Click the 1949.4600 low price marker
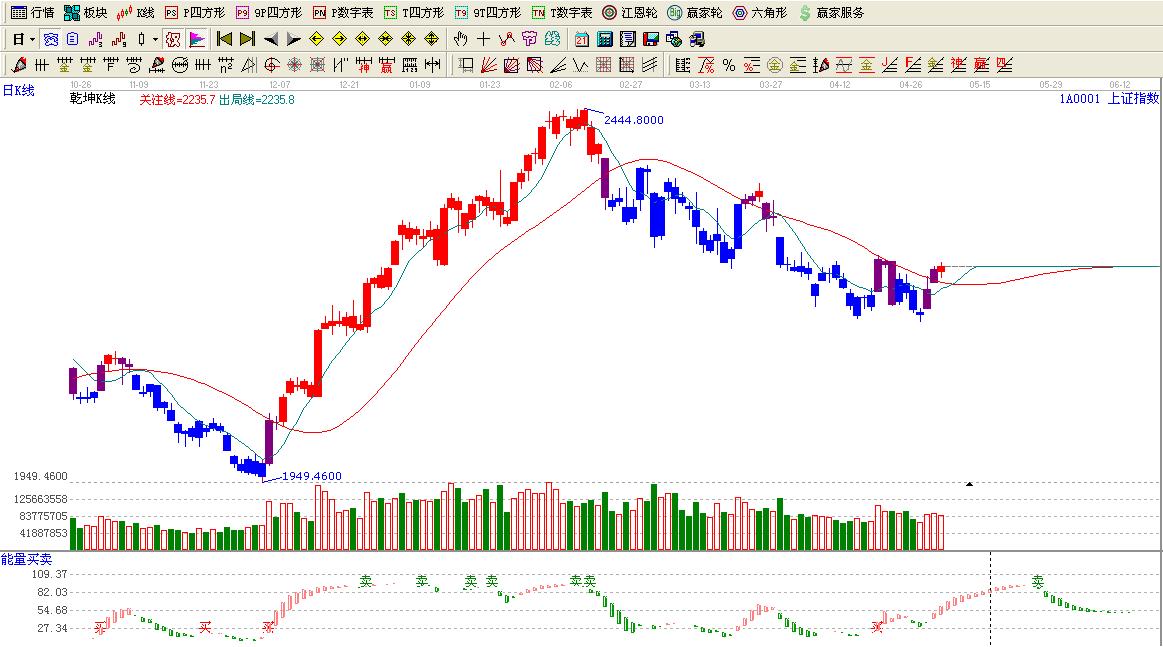Viewport: 1163px width, 647px height. (x=311, y=476)
